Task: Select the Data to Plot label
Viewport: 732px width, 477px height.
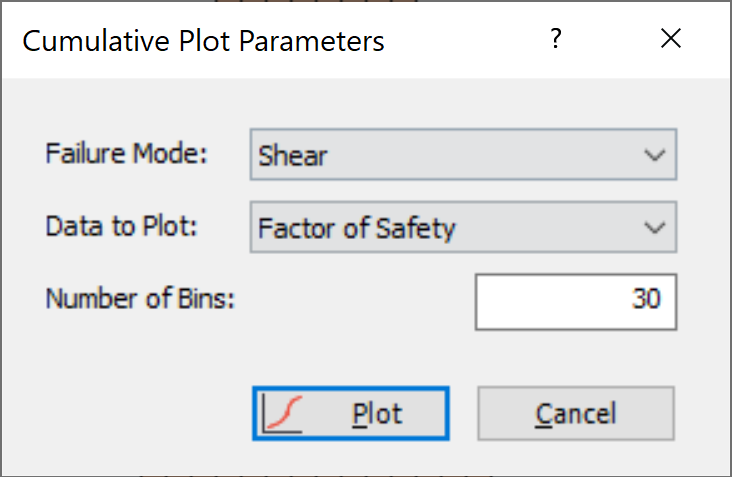Action: click(x=121, y=226)
